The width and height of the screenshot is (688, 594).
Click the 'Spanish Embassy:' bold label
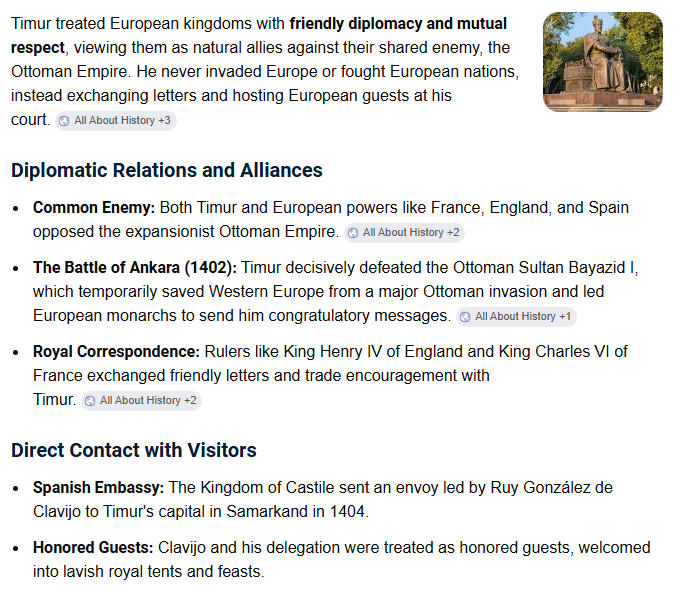pos(98,487)
